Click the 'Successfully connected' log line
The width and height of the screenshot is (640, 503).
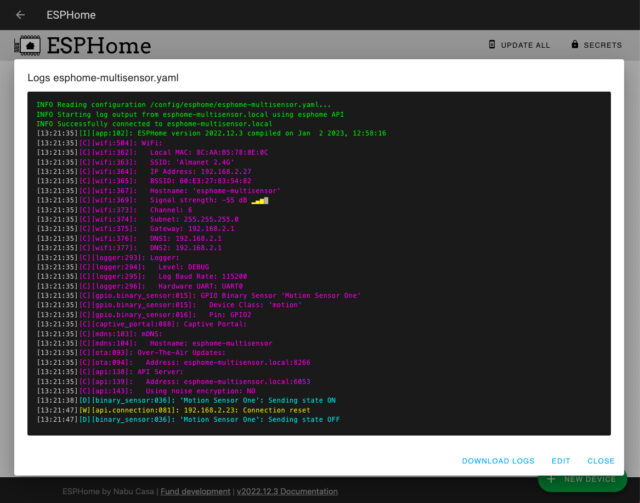click(x=154, y=124)
